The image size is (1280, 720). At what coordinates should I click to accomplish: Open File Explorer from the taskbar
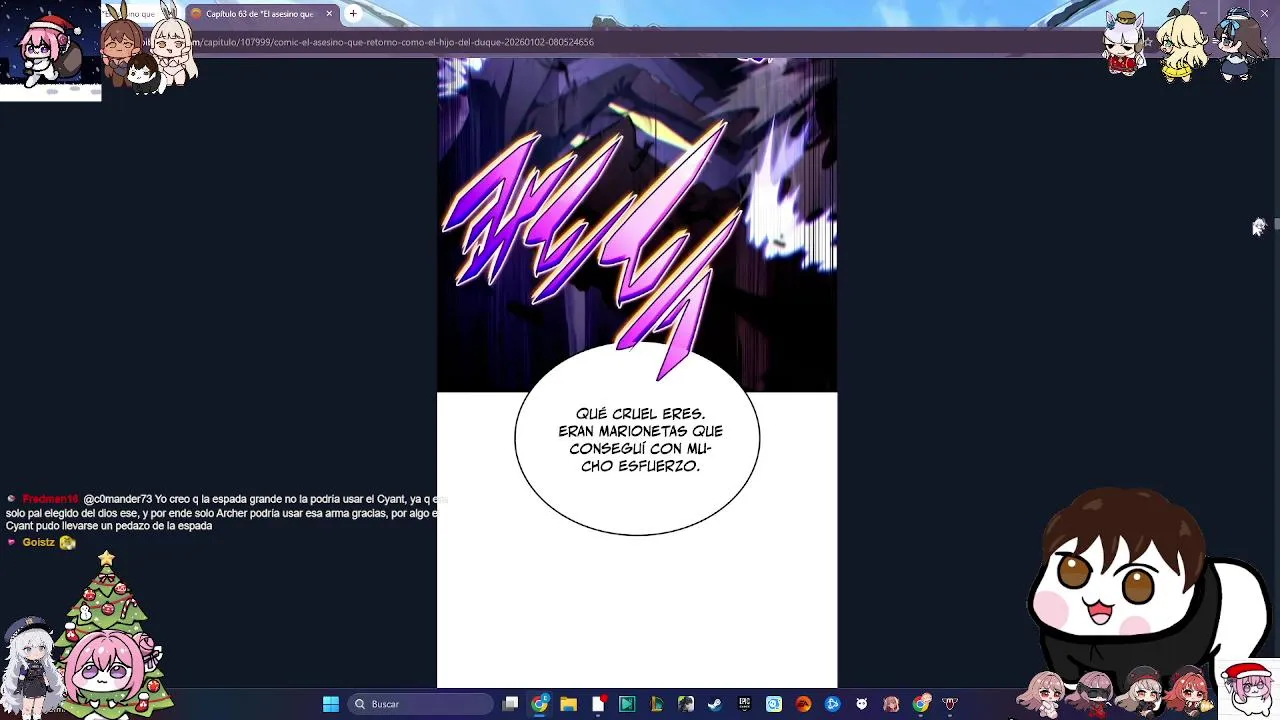[568, 704]
